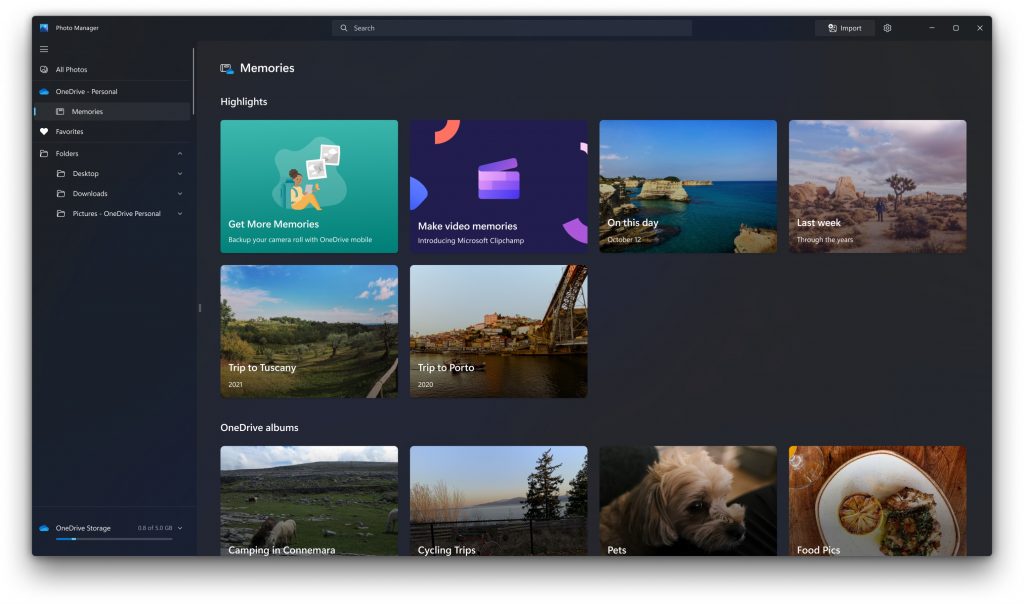Expand the Desktop folder chevron
Image resolution: width=1024 pixels, height=604 pixels.
tap(180, 173)
